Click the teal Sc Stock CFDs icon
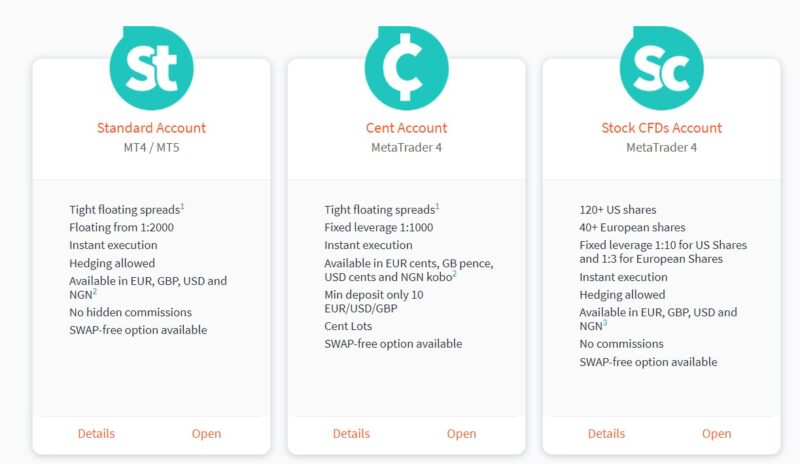The image size is (800, 464). click(662, 67)
